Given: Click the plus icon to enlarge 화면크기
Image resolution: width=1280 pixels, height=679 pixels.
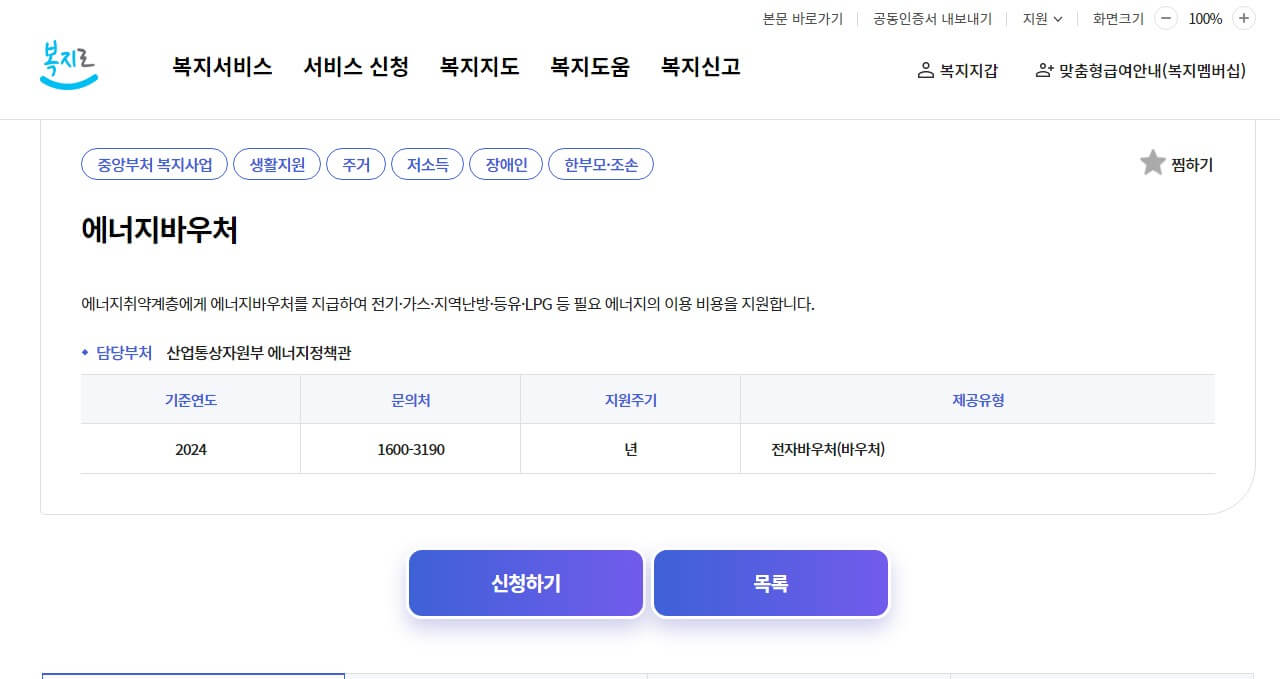Looking at the screenshot, I should pyautogui.click(x=1243, y=18).
